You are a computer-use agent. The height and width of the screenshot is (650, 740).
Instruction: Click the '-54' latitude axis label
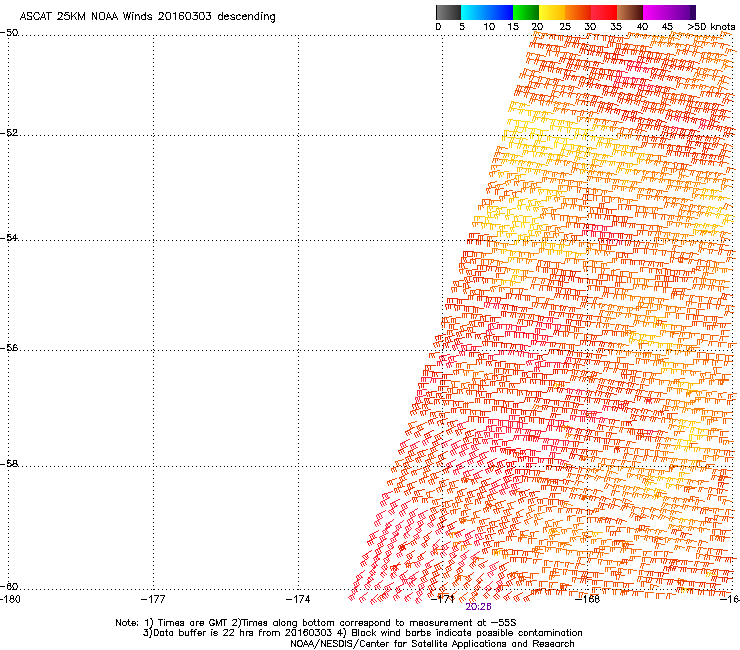point(9,237)
